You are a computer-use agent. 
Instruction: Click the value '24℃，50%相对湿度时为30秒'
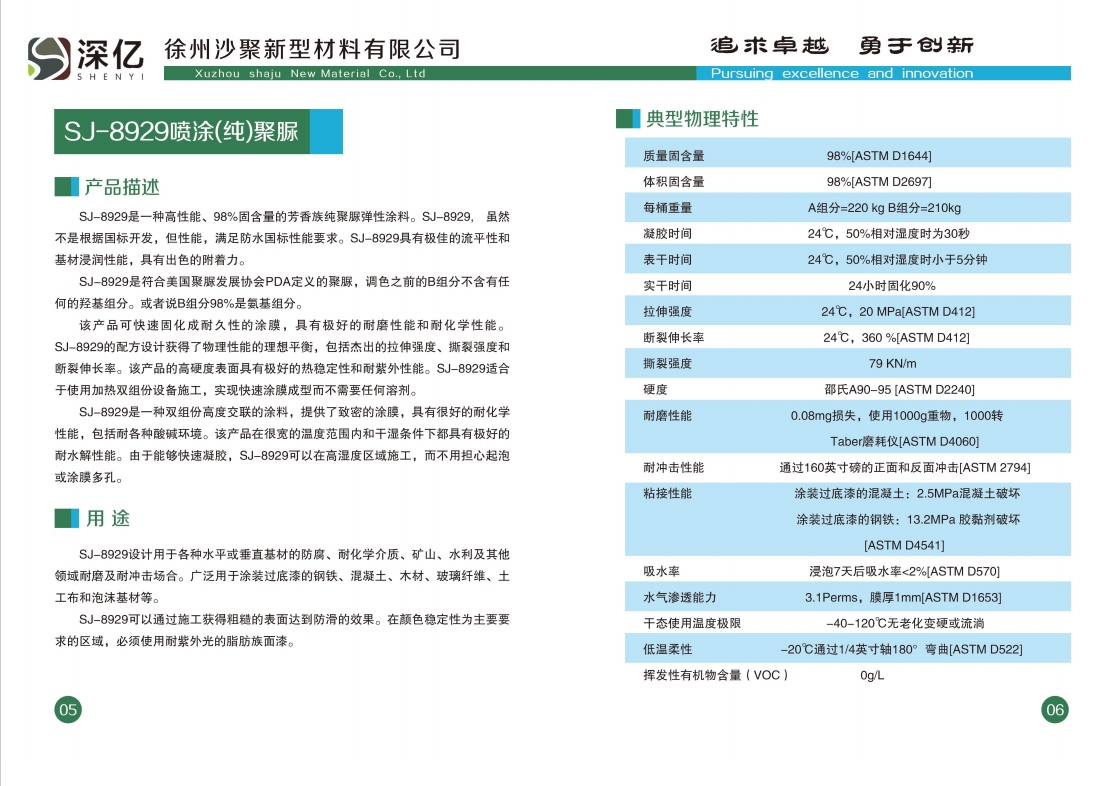pos(889,234)
